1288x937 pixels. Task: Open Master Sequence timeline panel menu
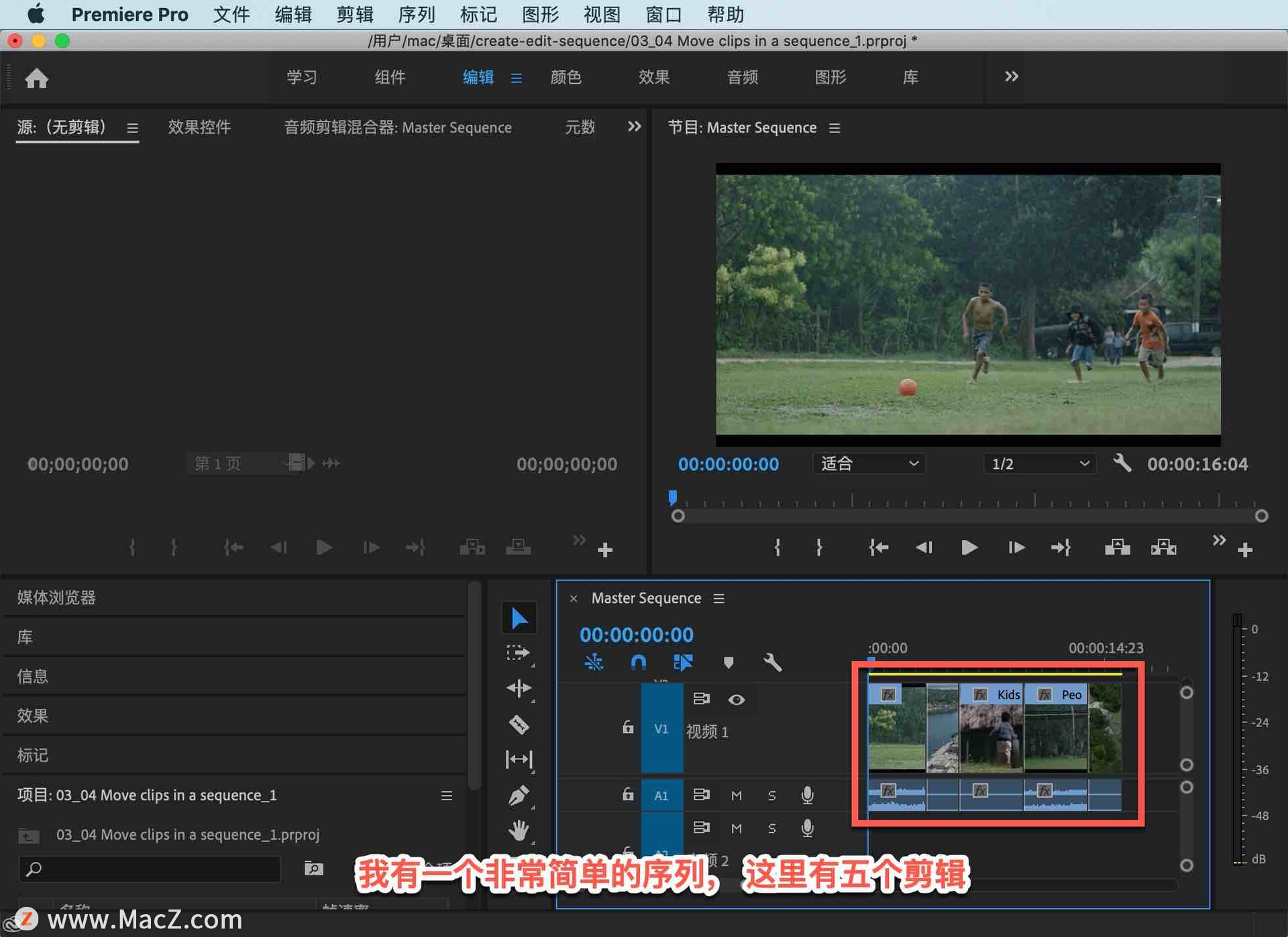point(719,598)
